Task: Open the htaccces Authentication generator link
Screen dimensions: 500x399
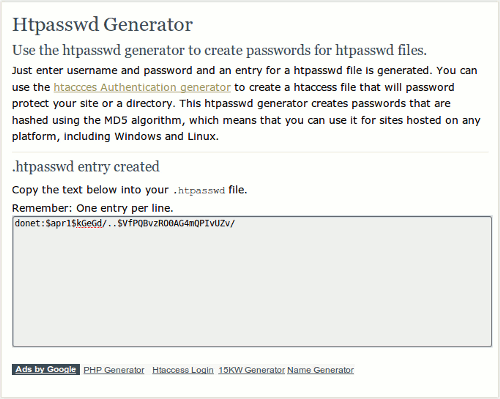Action: coord(142,87)
